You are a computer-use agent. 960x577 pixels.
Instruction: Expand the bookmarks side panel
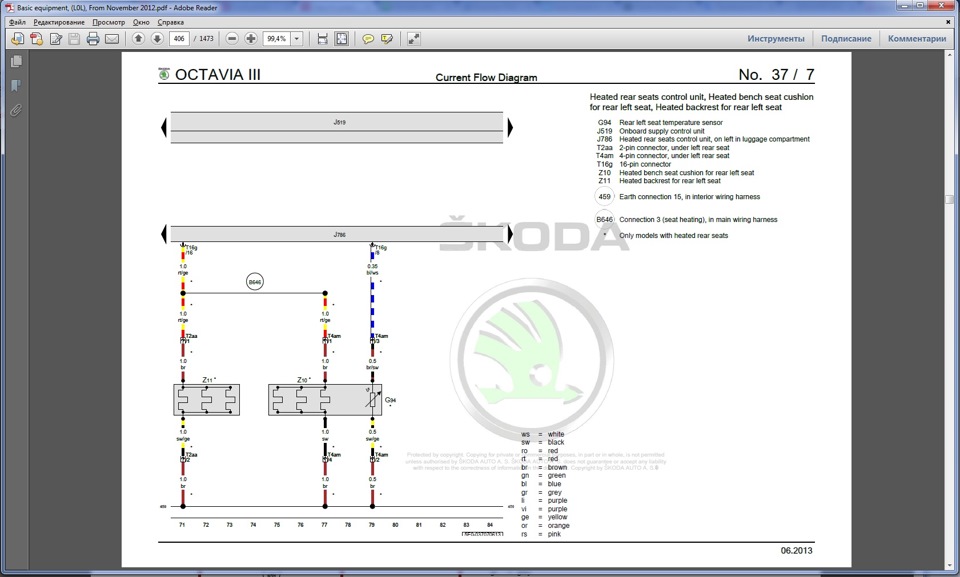pos(17,86)
